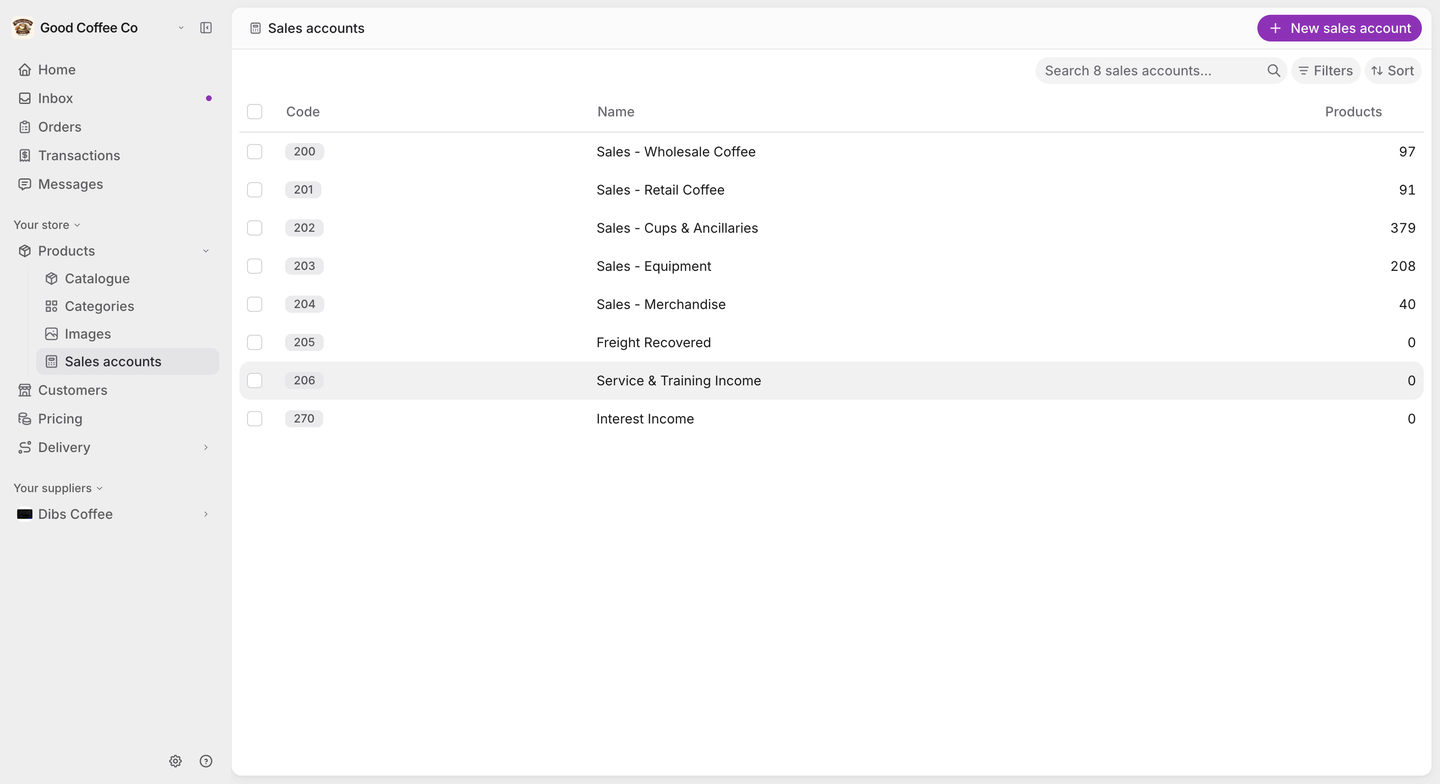The height and width of the screenshot is (784, 1440).
Task: Click the Delivery route icon
Action: point(25,447)
